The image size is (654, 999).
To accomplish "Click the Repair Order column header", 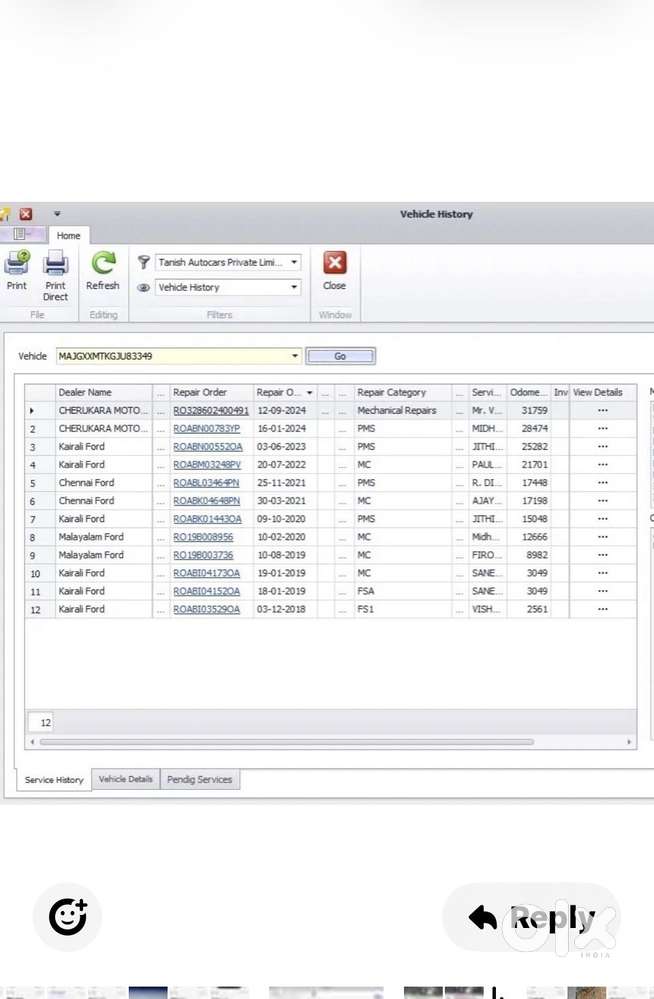I will (211, 392).
